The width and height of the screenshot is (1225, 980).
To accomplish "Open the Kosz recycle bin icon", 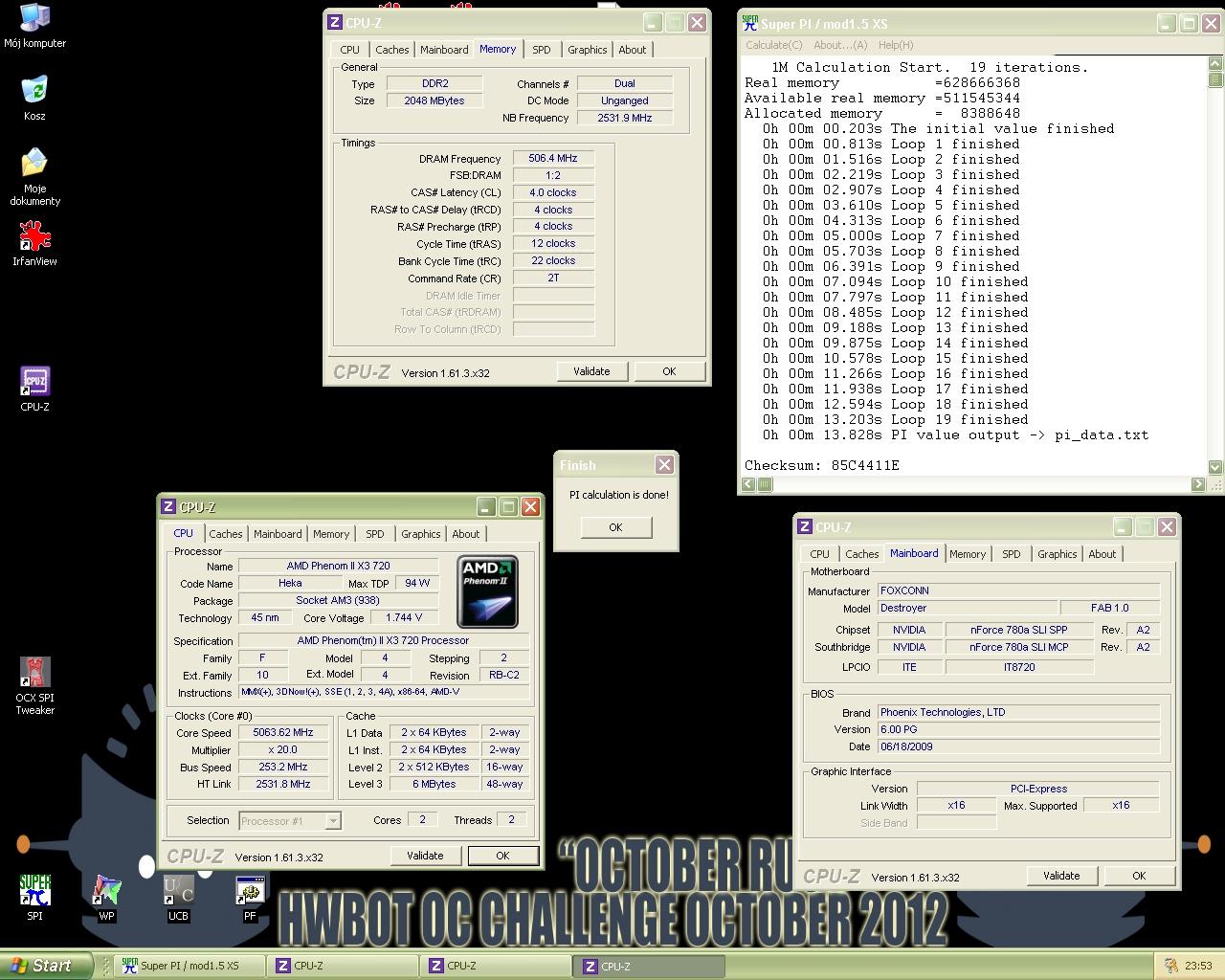I will (x=34, y=99).
